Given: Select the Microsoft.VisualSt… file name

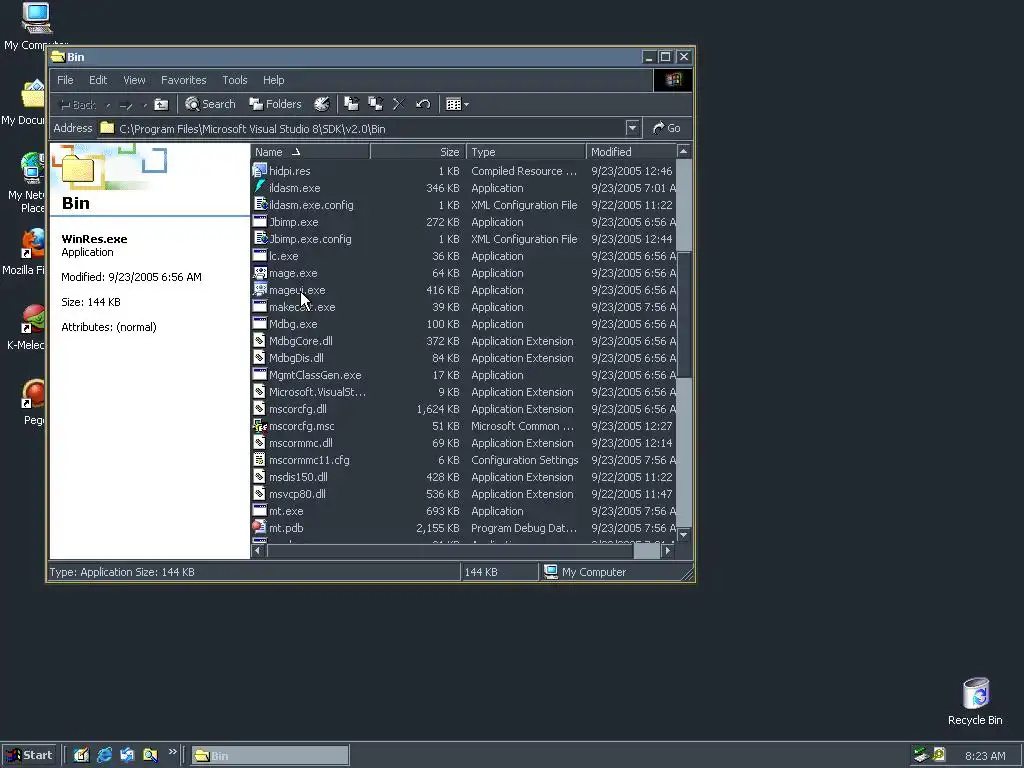Looking at the screenshot, I should point(317,392).
